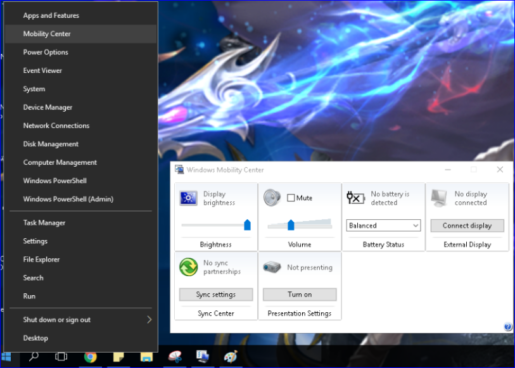
Task: Open Task View on the taskbar
Action: [61, 357]
